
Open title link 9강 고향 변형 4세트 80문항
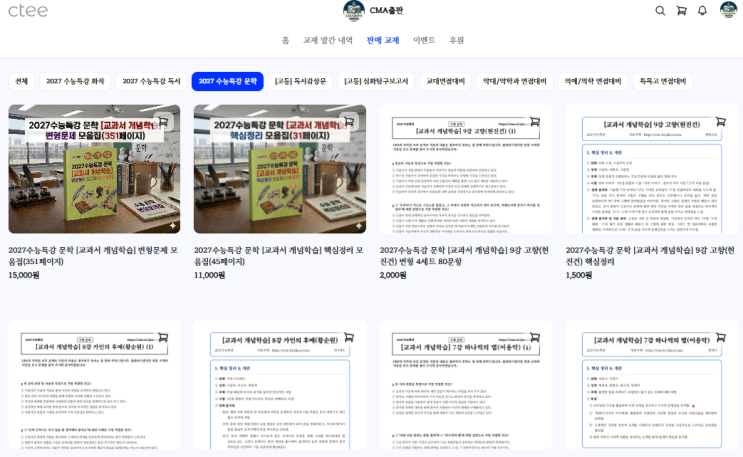tap(464, 256)
